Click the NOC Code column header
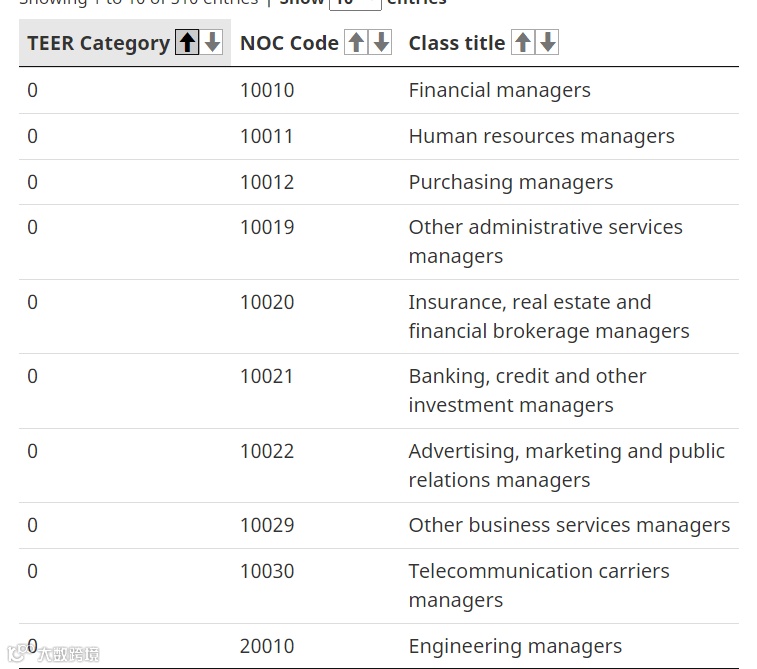Image resolution: width=757 pixels, height=669 pixels. point(289,43)
